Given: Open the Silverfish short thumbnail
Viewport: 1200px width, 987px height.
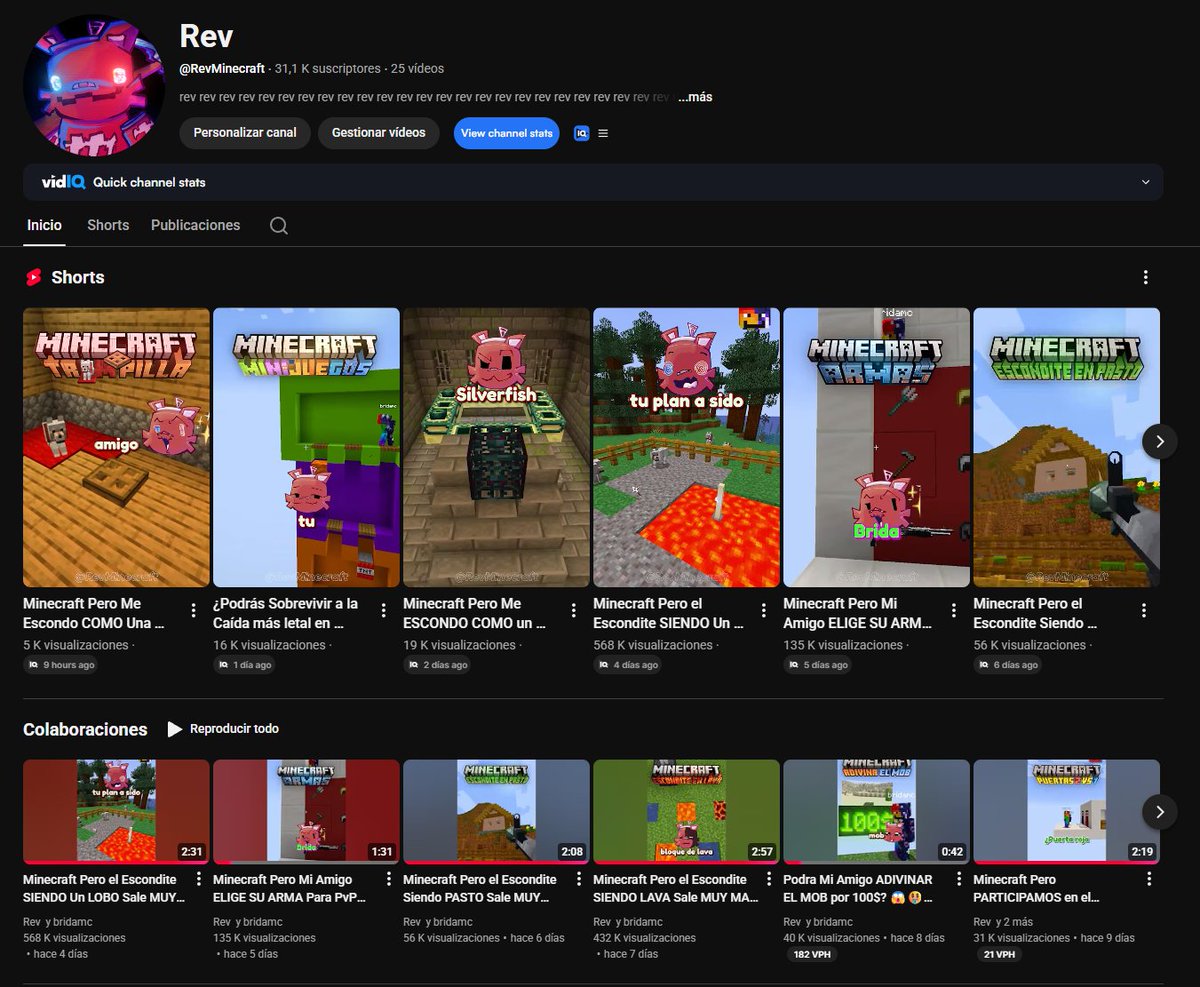Looking at the screenshot, I should (496, 447).
